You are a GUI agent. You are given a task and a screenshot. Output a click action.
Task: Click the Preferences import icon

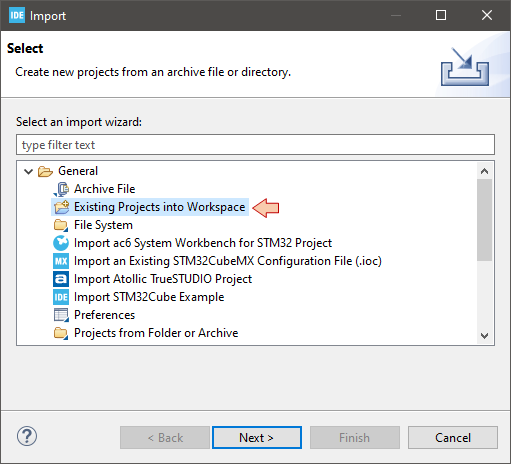61,315
